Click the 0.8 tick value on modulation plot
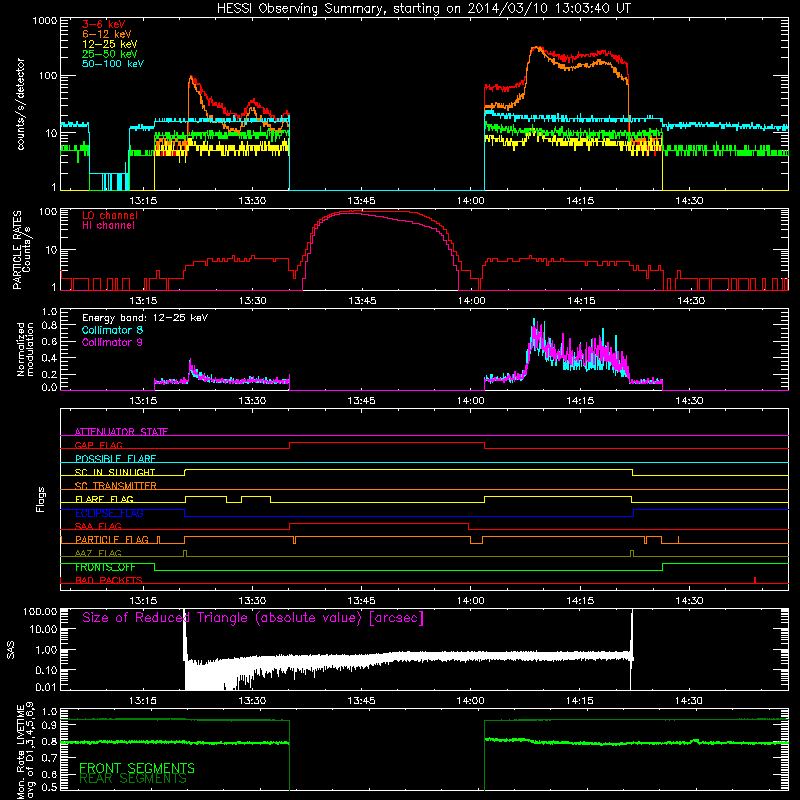The width and height of the screenshot is (800, 800). click(49, 326)
